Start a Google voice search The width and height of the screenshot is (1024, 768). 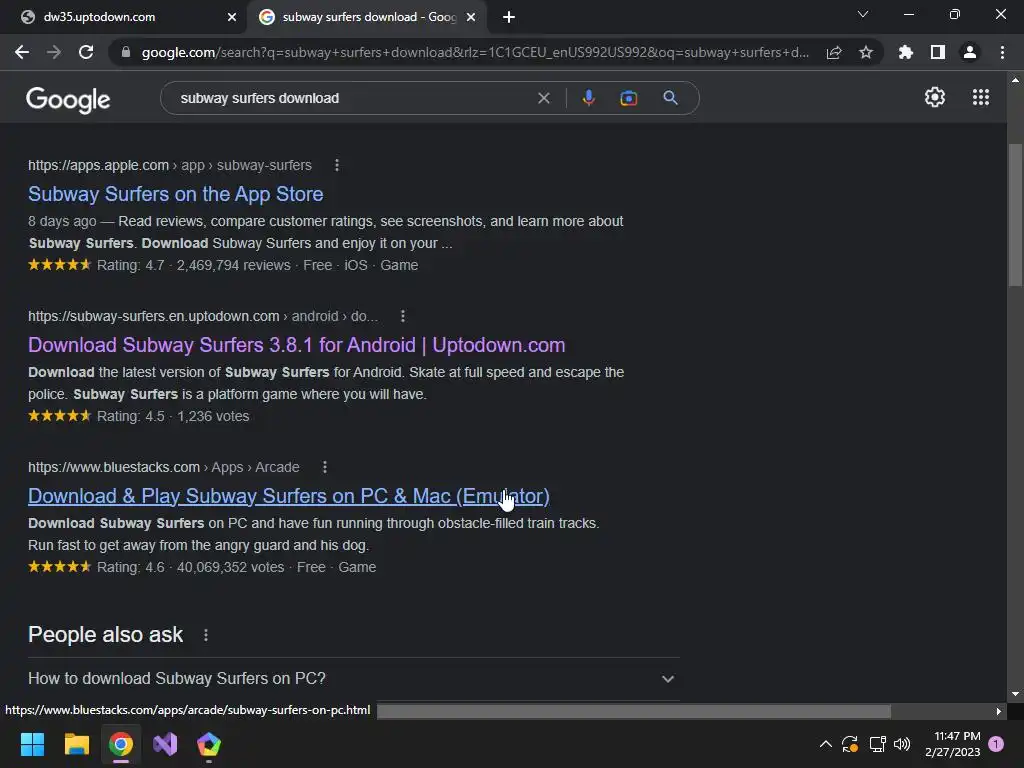(588, 98)
